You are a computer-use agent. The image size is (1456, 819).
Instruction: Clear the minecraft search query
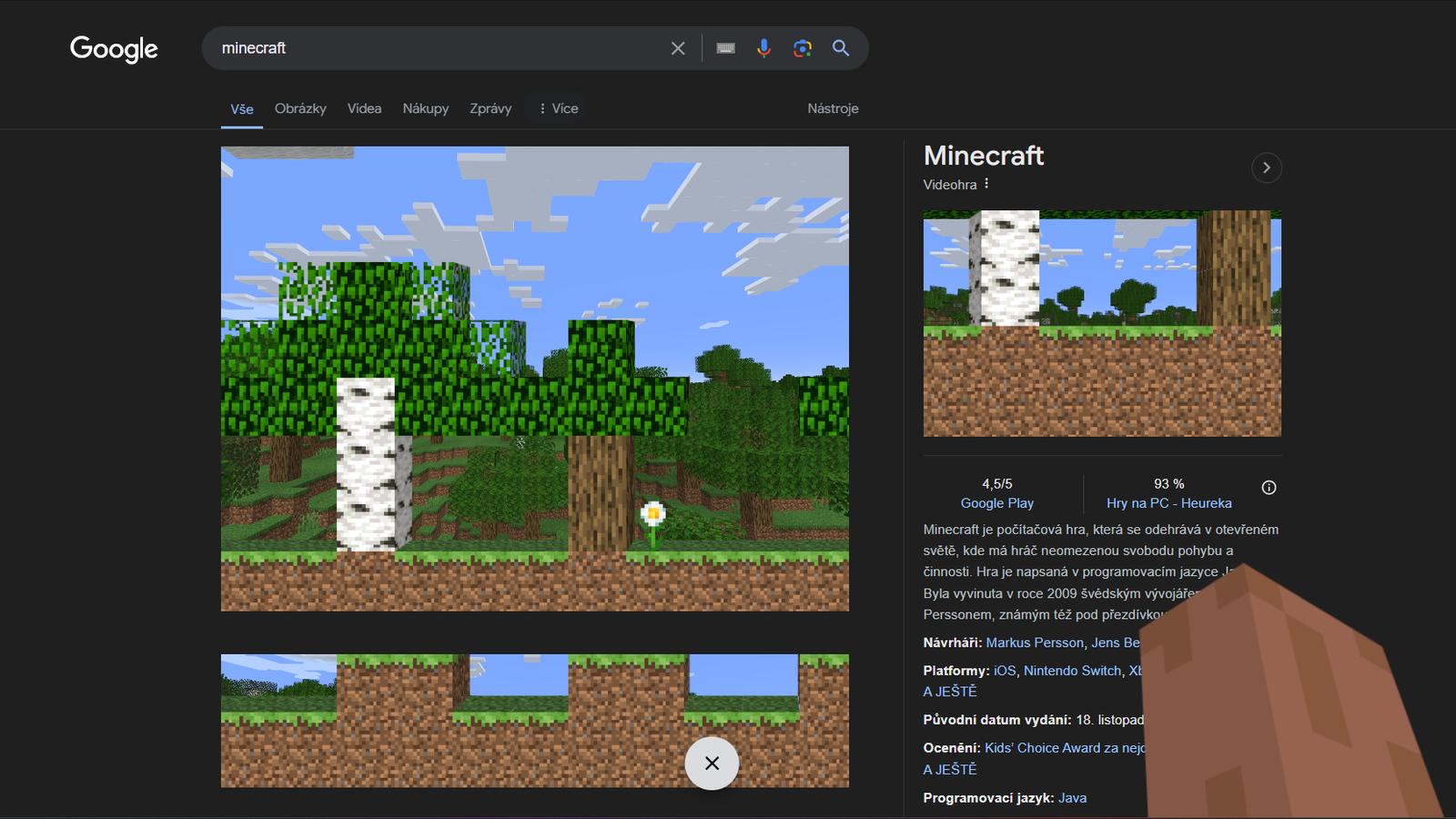[x=677, y=48]
